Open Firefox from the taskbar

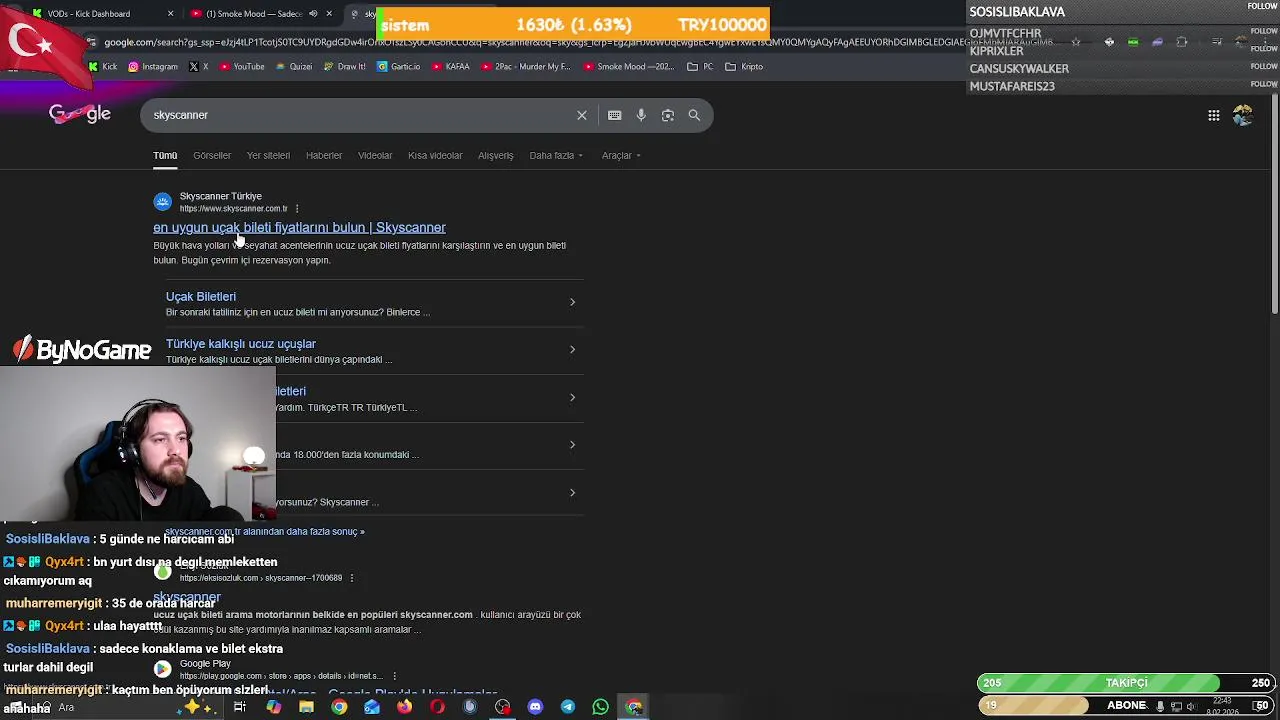click(x=404, y=707)
